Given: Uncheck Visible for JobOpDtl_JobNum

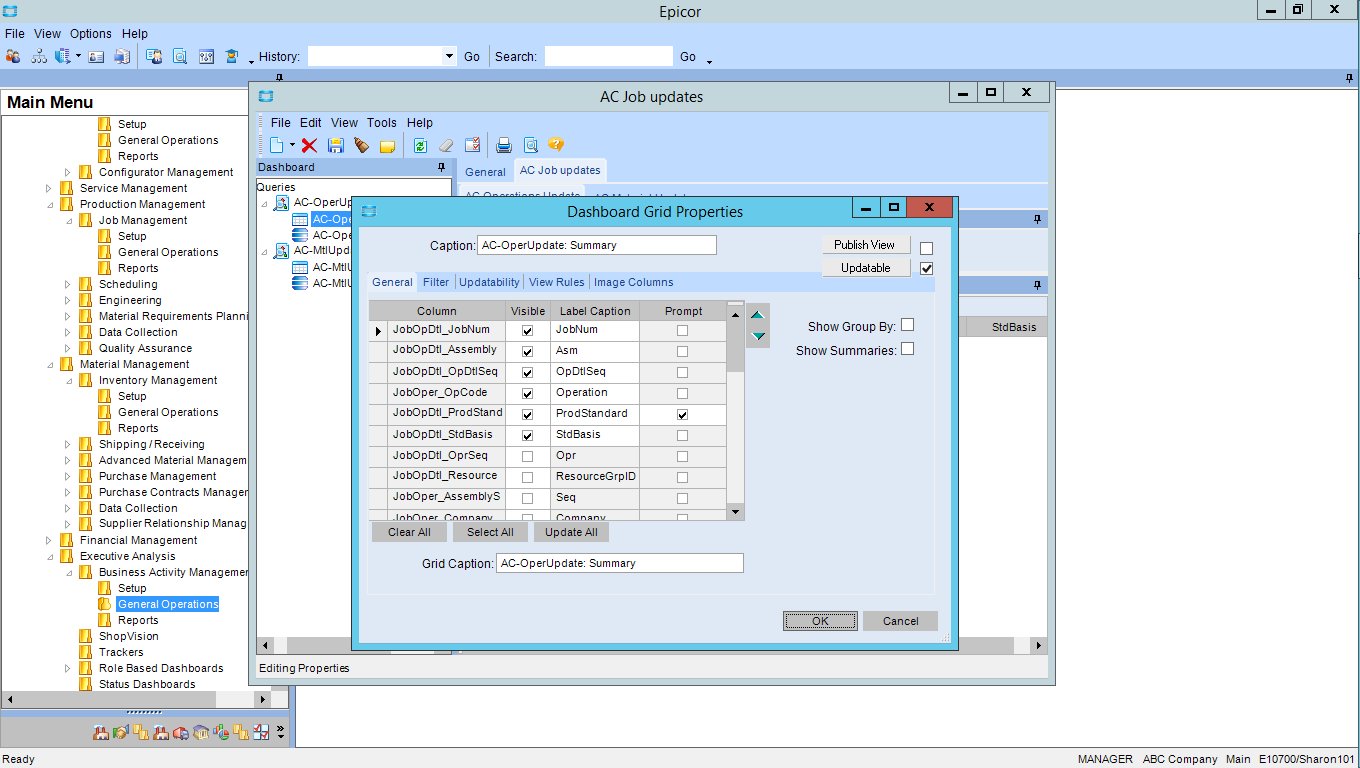Looking at the screenshot, I should pyautogui.click(x=527, y=330).
